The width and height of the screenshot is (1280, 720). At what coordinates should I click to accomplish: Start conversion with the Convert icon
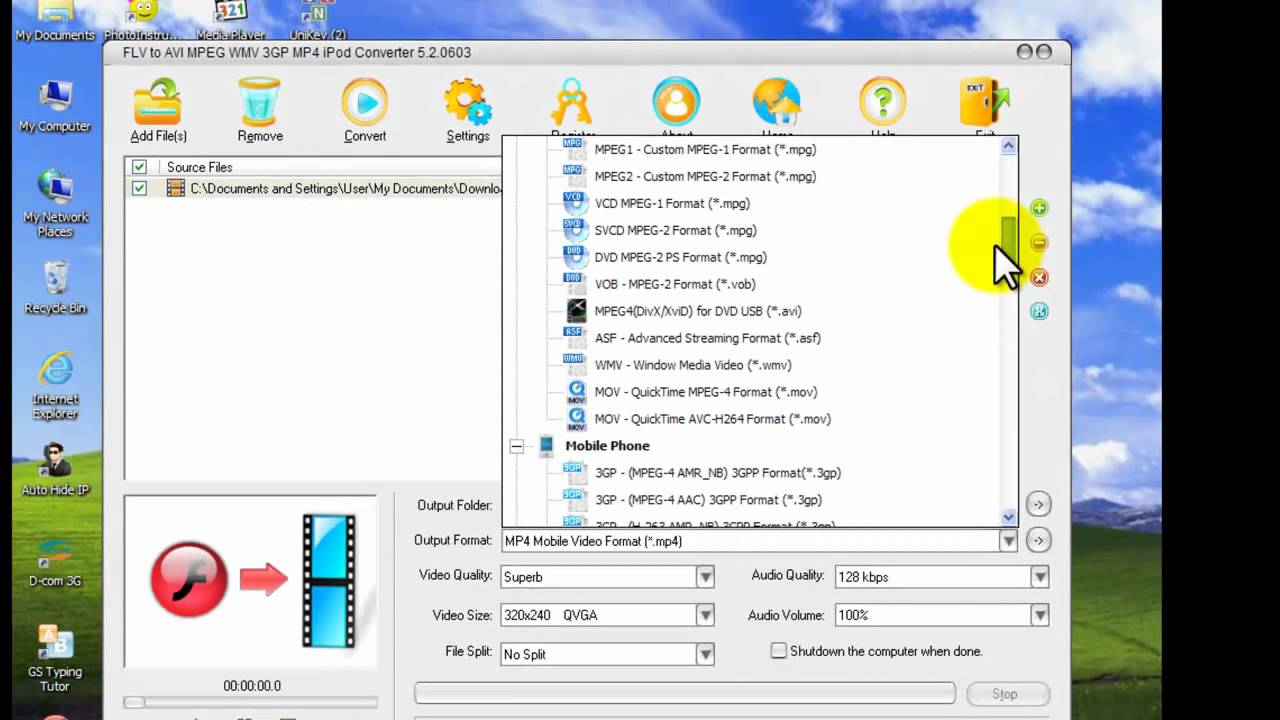364,102
